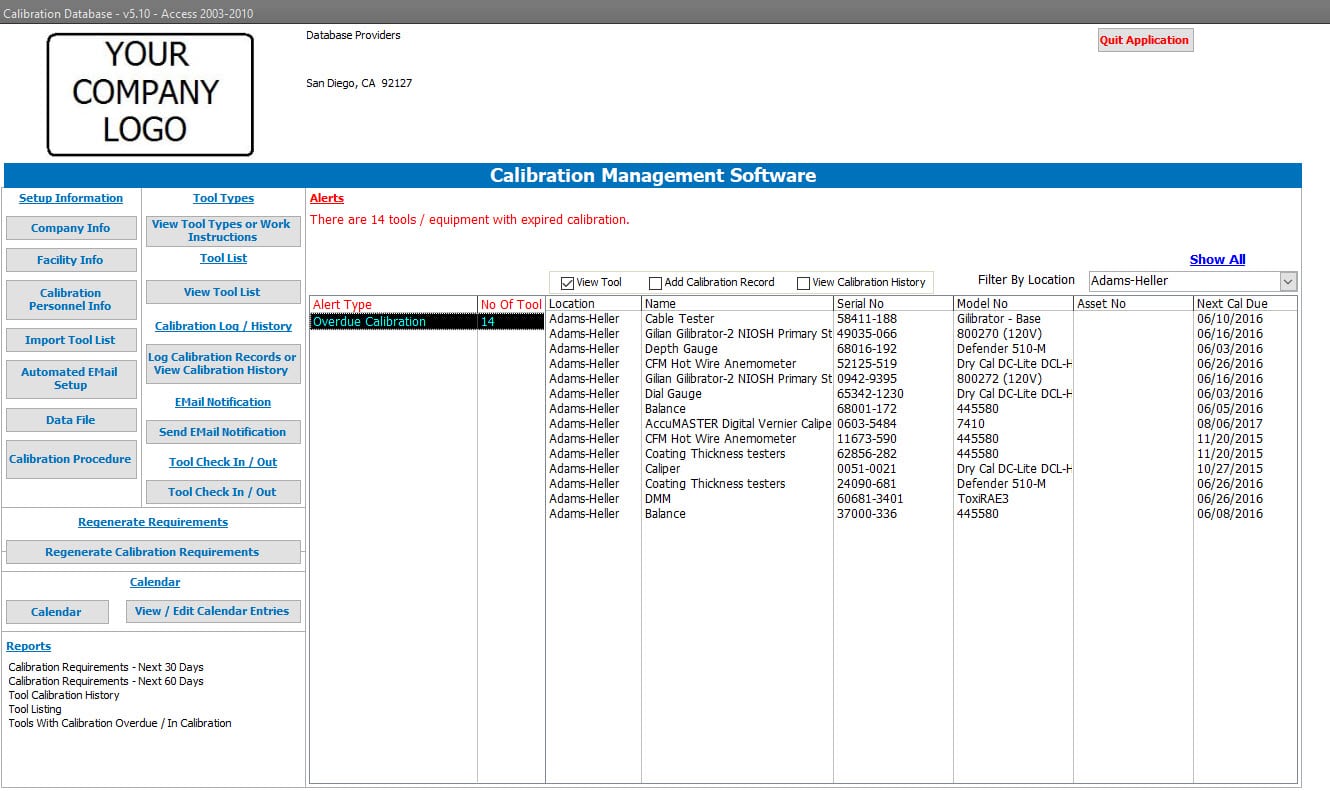
Task: Open the Calendar button
Action: [x=56, y=612]
